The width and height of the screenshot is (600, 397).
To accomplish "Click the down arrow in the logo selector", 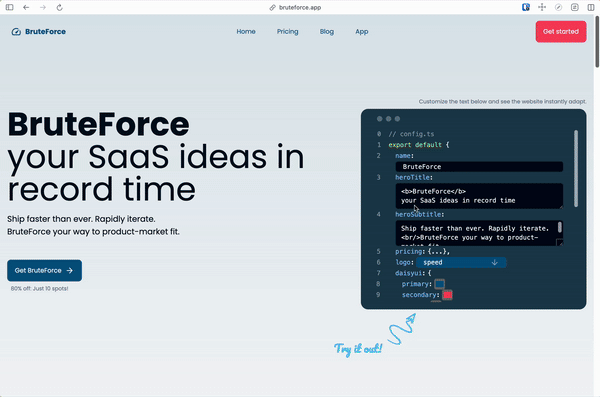I will tap(494, 262).
